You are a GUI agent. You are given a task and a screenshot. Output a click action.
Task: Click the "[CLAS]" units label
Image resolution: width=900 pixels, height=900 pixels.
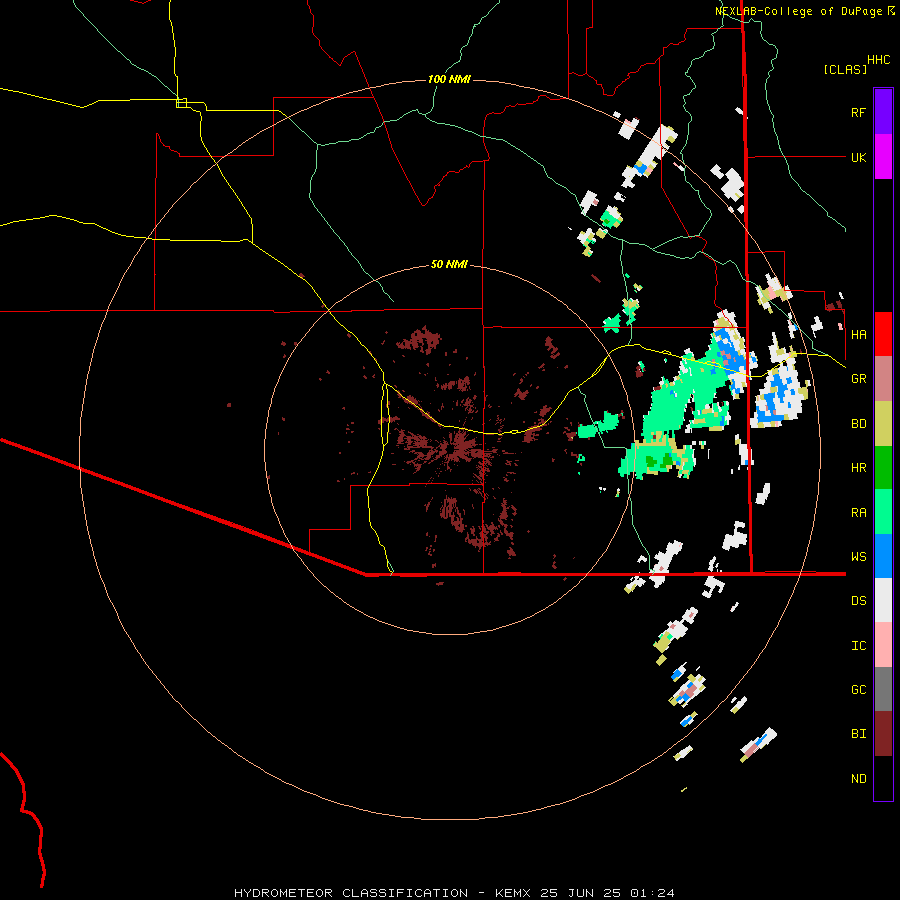845,69
